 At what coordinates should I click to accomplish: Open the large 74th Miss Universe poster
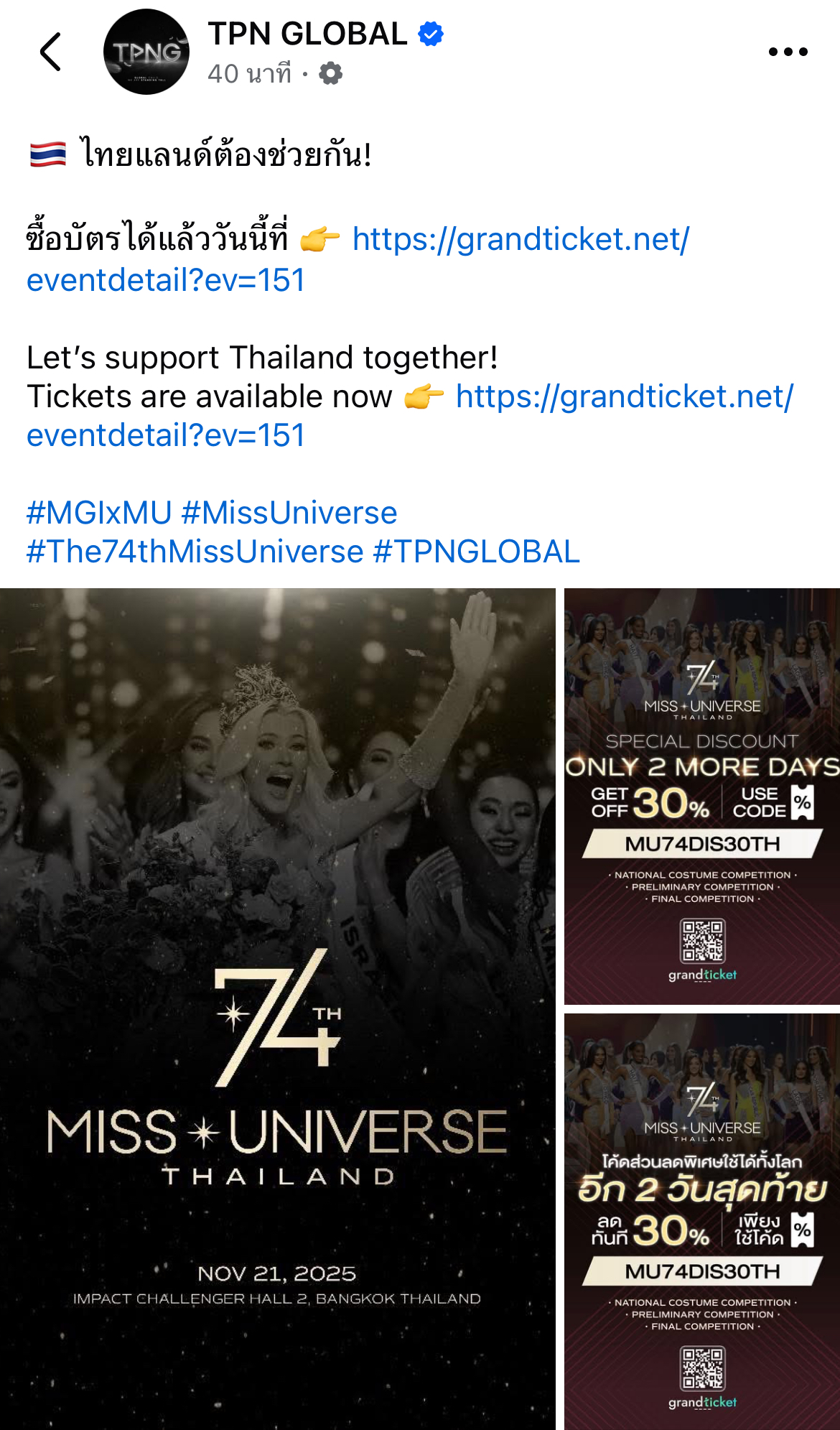pyautogui.click(x=278, y=1009)
